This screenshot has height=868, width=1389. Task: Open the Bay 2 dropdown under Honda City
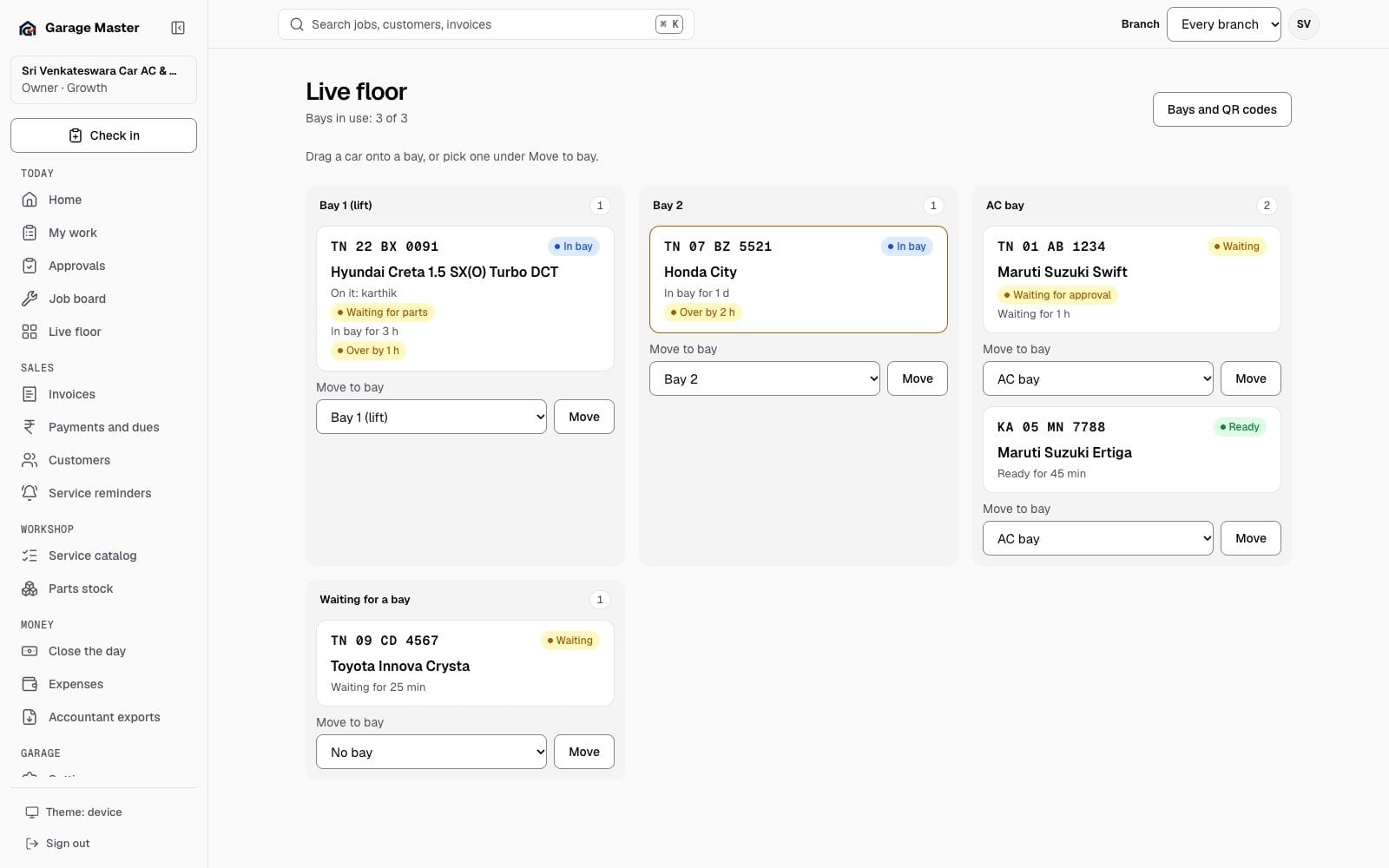[765, 378]
